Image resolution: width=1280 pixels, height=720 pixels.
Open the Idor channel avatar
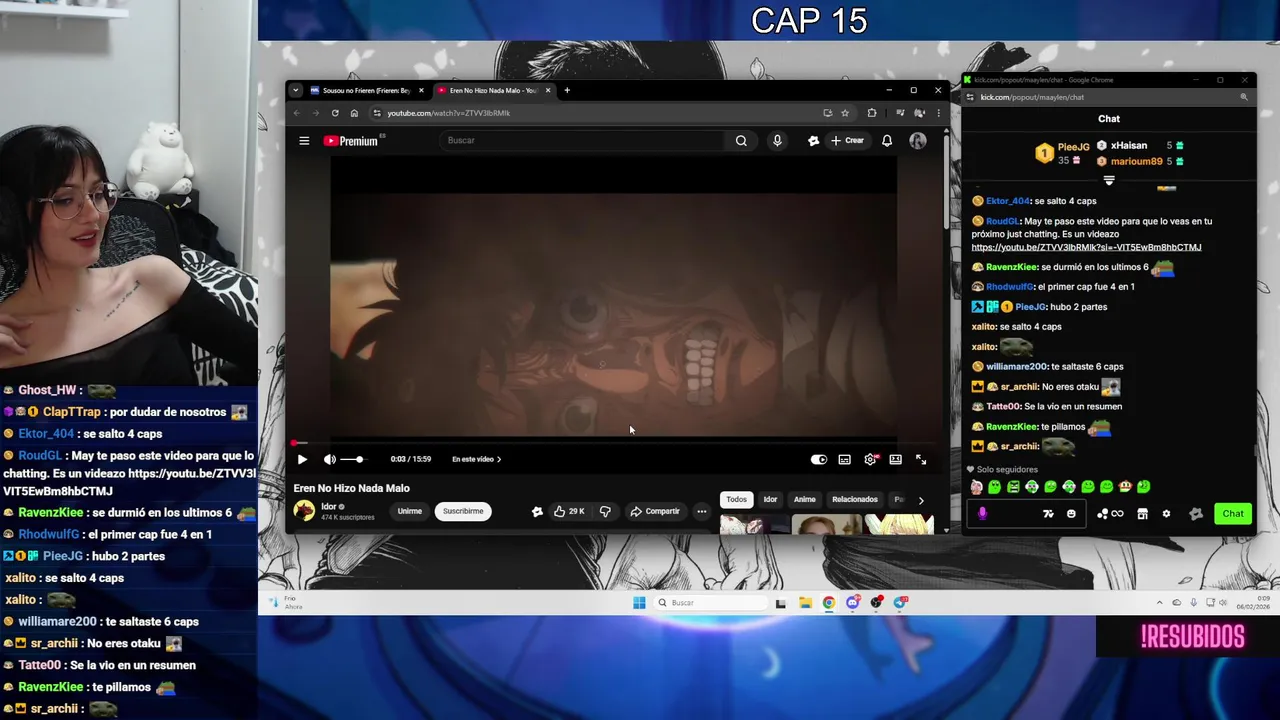tap(304, 511)
